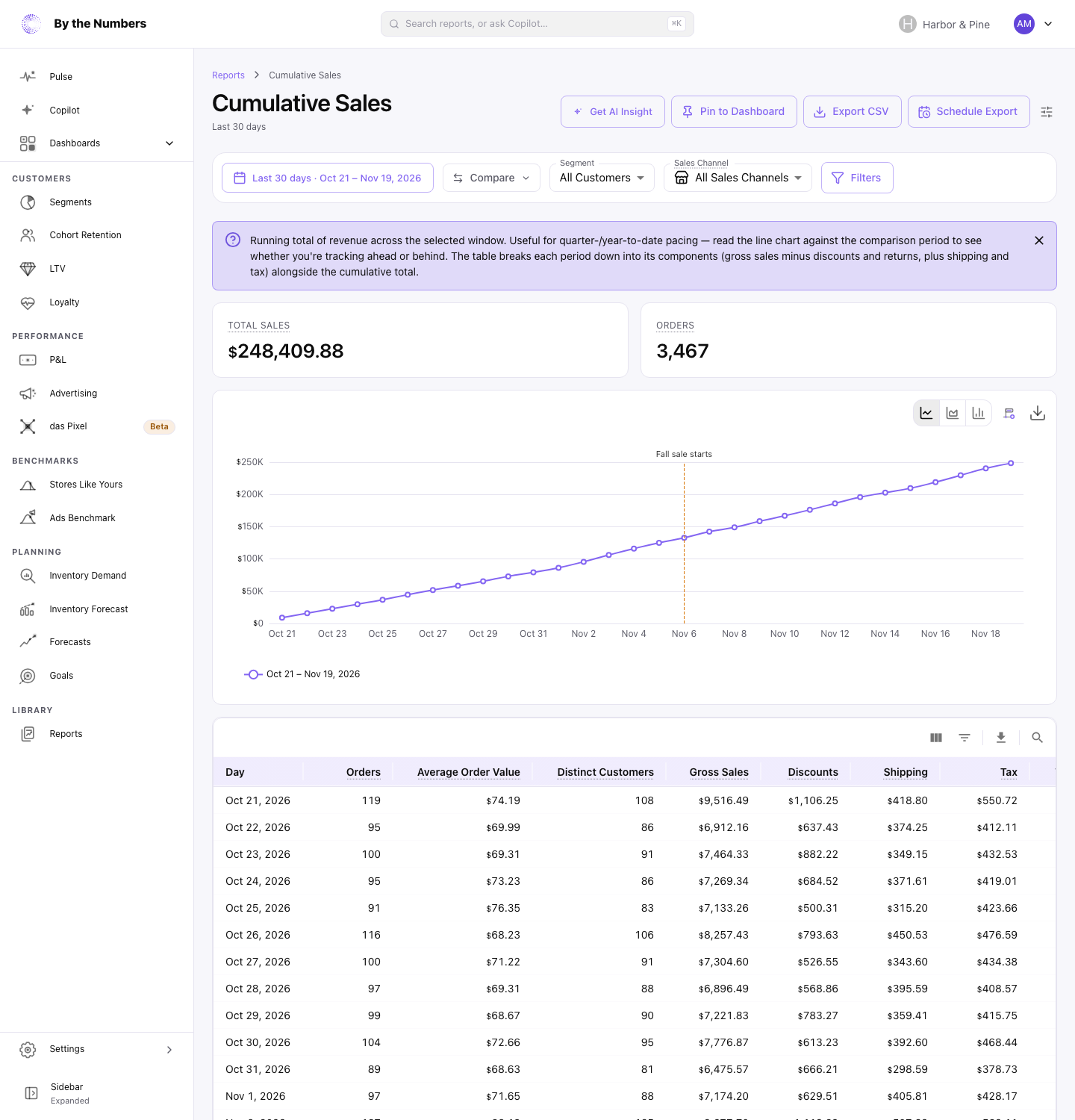Open the LTV diamond icon
Screen dimensions: 1075x1120
28,269
